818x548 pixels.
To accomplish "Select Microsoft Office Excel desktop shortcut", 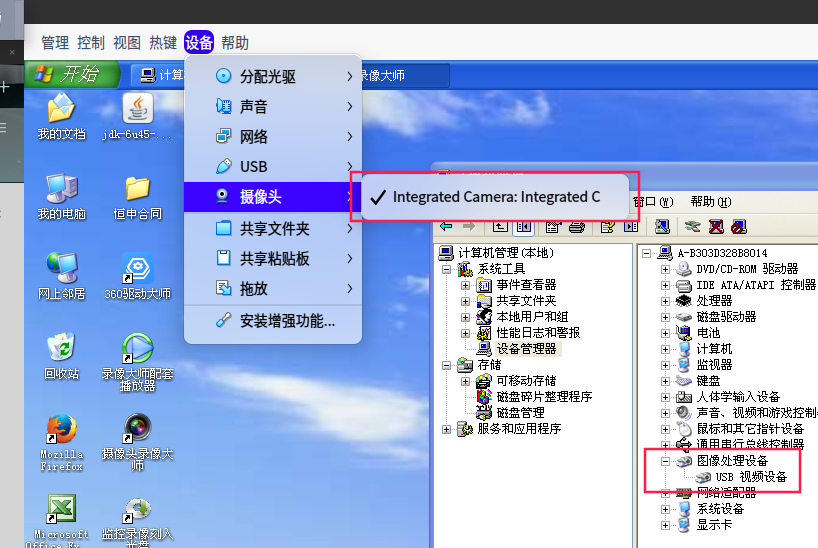I will click(62, 520).
